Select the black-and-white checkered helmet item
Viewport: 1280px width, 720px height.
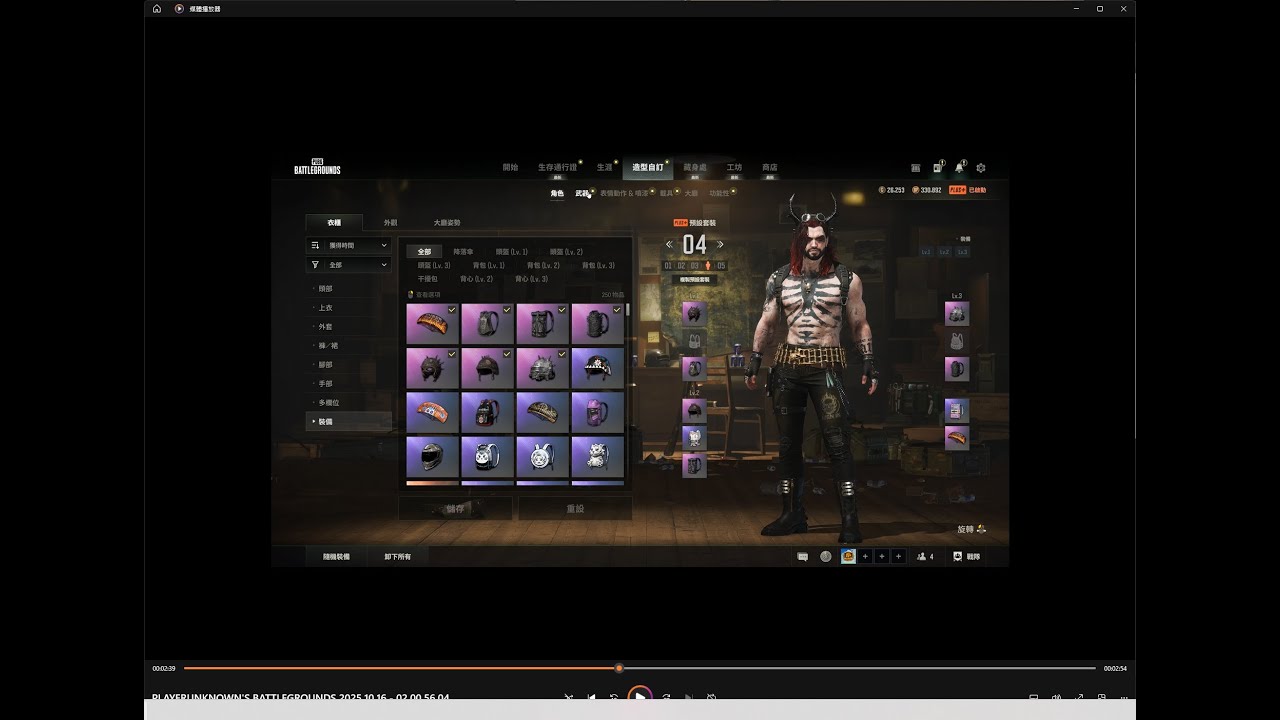(x=598, y=368)
